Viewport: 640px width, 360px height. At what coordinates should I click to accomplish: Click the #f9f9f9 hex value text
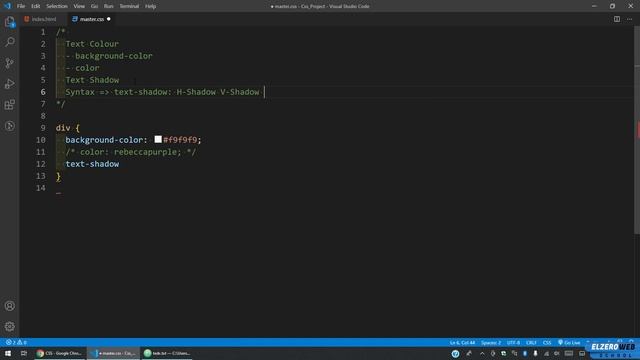coord(180,140)
